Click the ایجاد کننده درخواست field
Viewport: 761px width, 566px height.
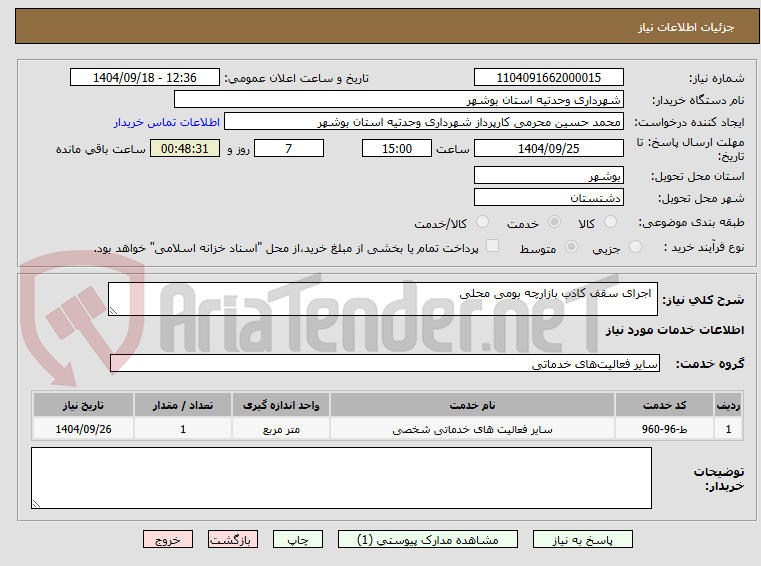click(423, 121)
